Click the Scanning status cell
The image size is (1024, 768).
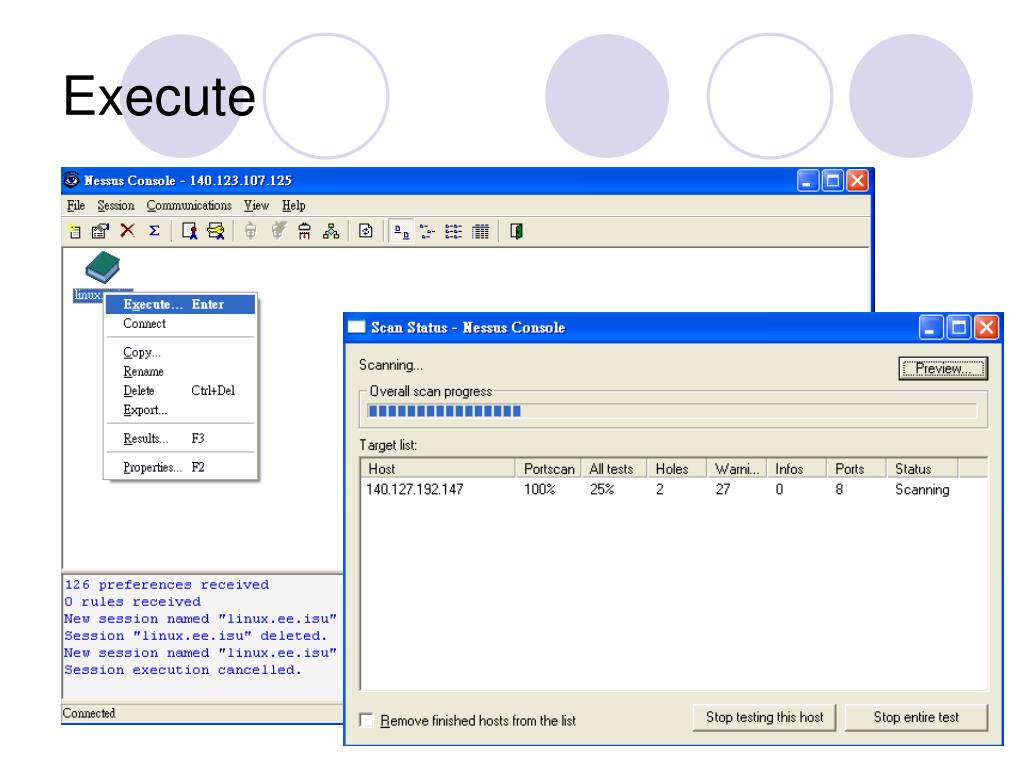tap(922, 489)
